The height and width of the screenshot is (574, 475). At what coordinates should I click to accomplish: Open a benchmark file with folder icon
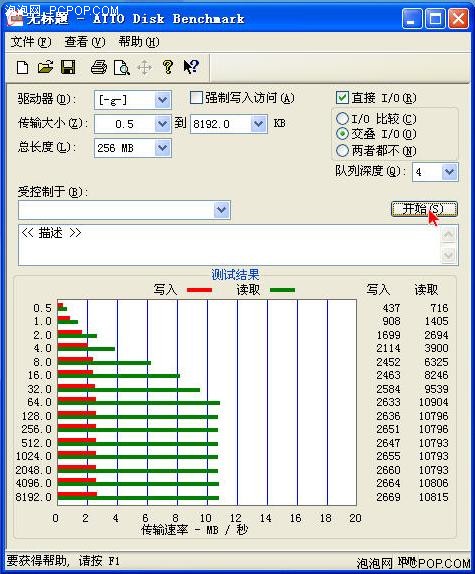[46, 67]
